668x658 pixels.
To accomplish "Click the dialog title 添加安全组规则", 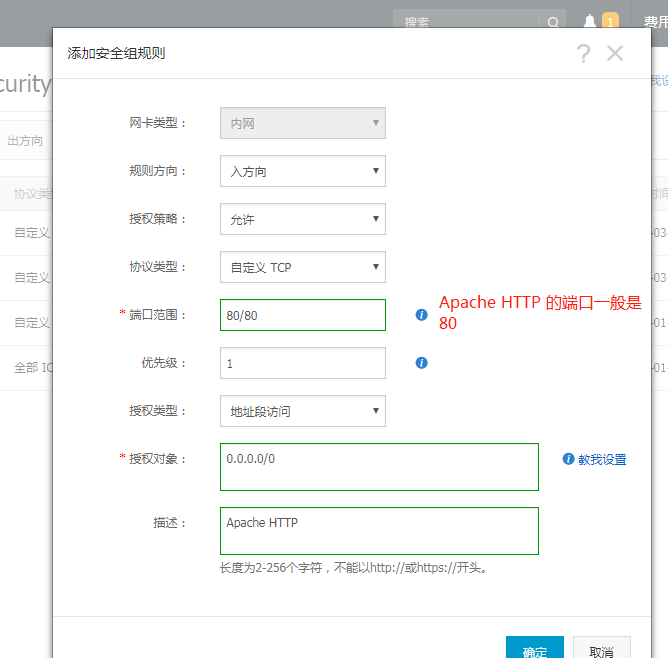I will [x=116, y=53].
